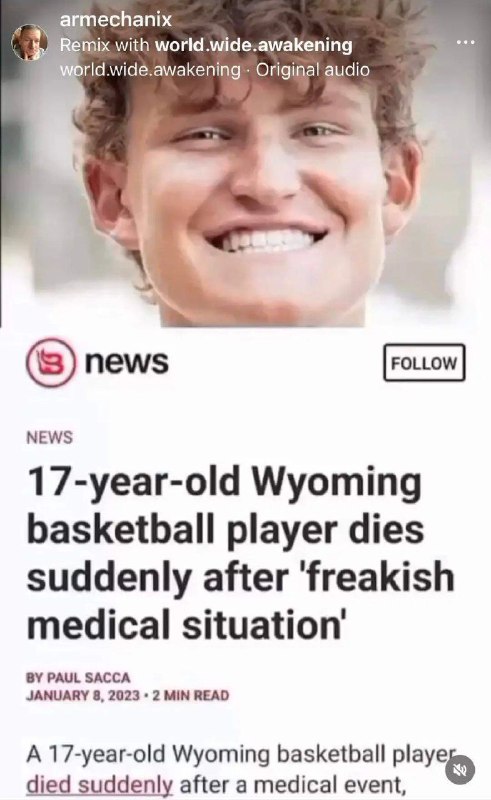Screen dimensions: 491x800
Task: Click the Wyoming basketball player headline
Action: 240,554
